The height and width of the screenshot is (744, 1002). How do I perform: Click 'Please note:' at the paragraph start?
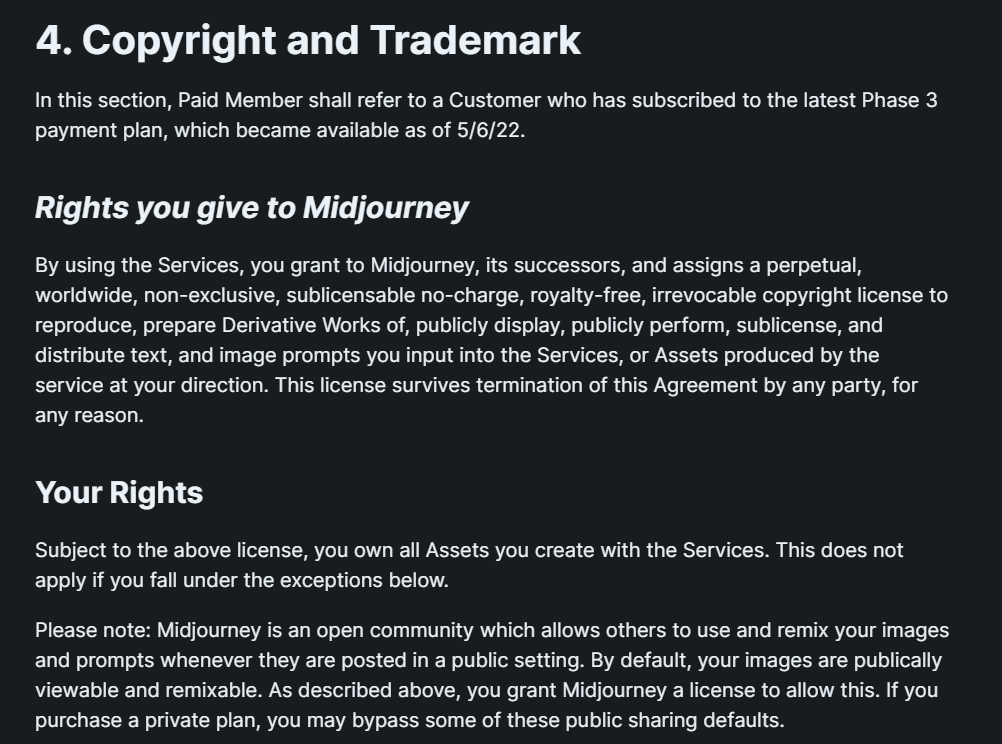point(93,631)
